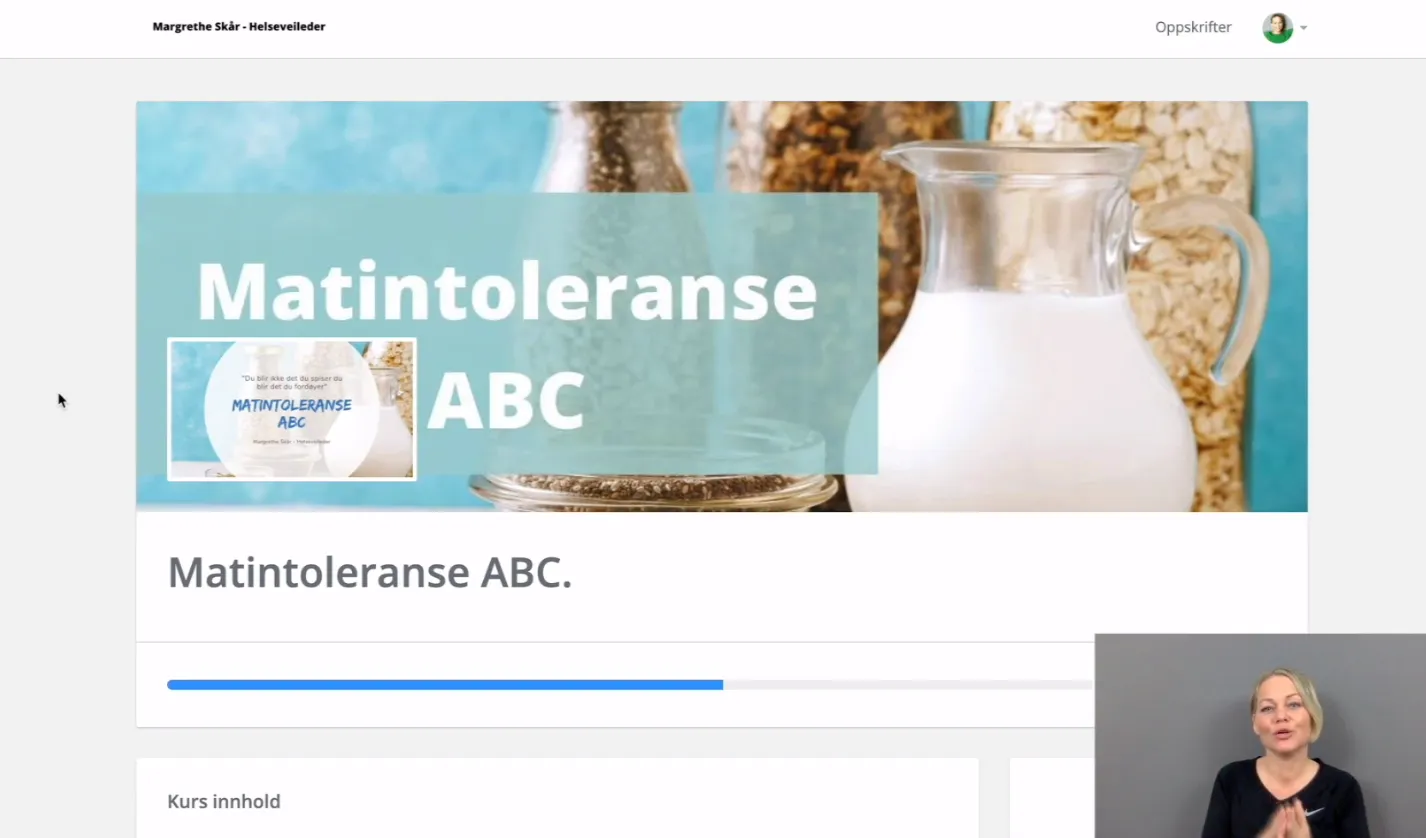The image size is (1426, 838).
Task: Select the Kurs innhold section heading
Action: pos(224,801)
